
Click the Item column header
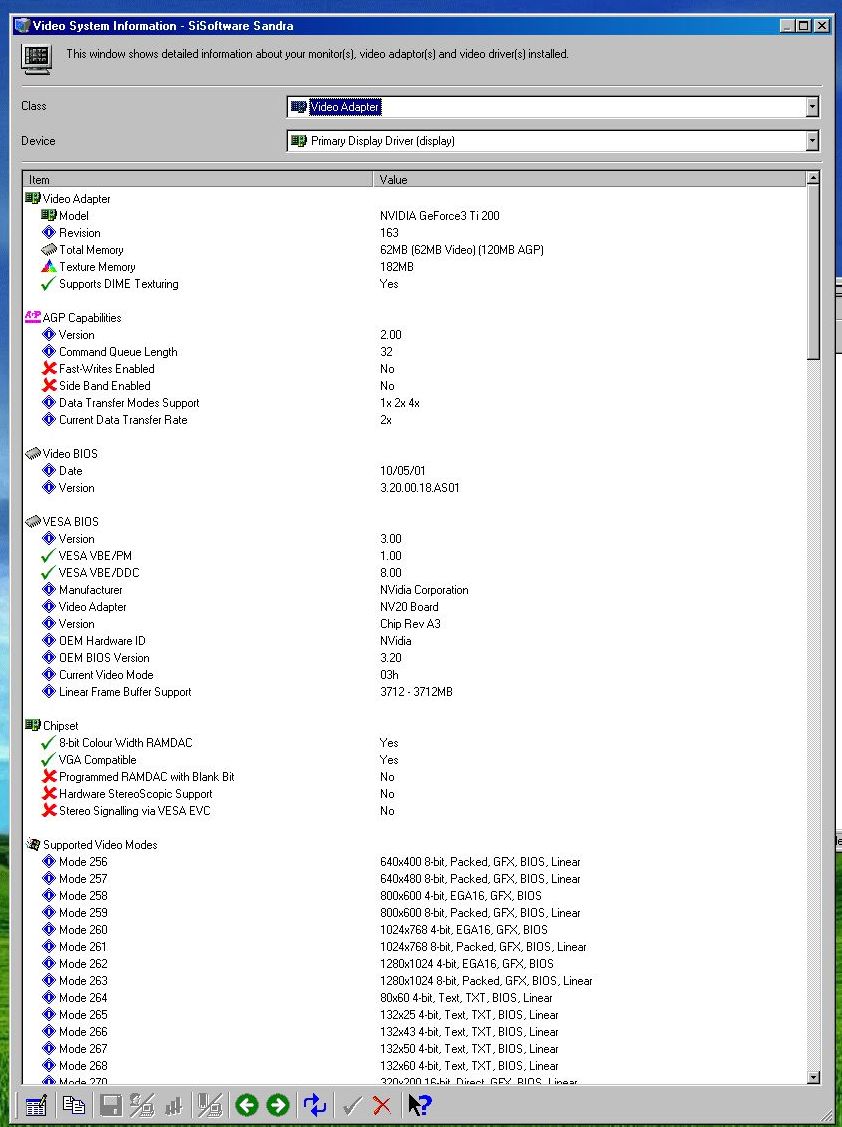point(198,180)
